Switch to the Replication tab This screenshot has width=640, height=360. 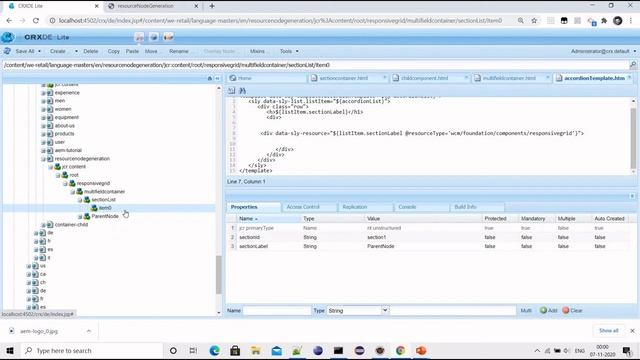coord(355,207)
